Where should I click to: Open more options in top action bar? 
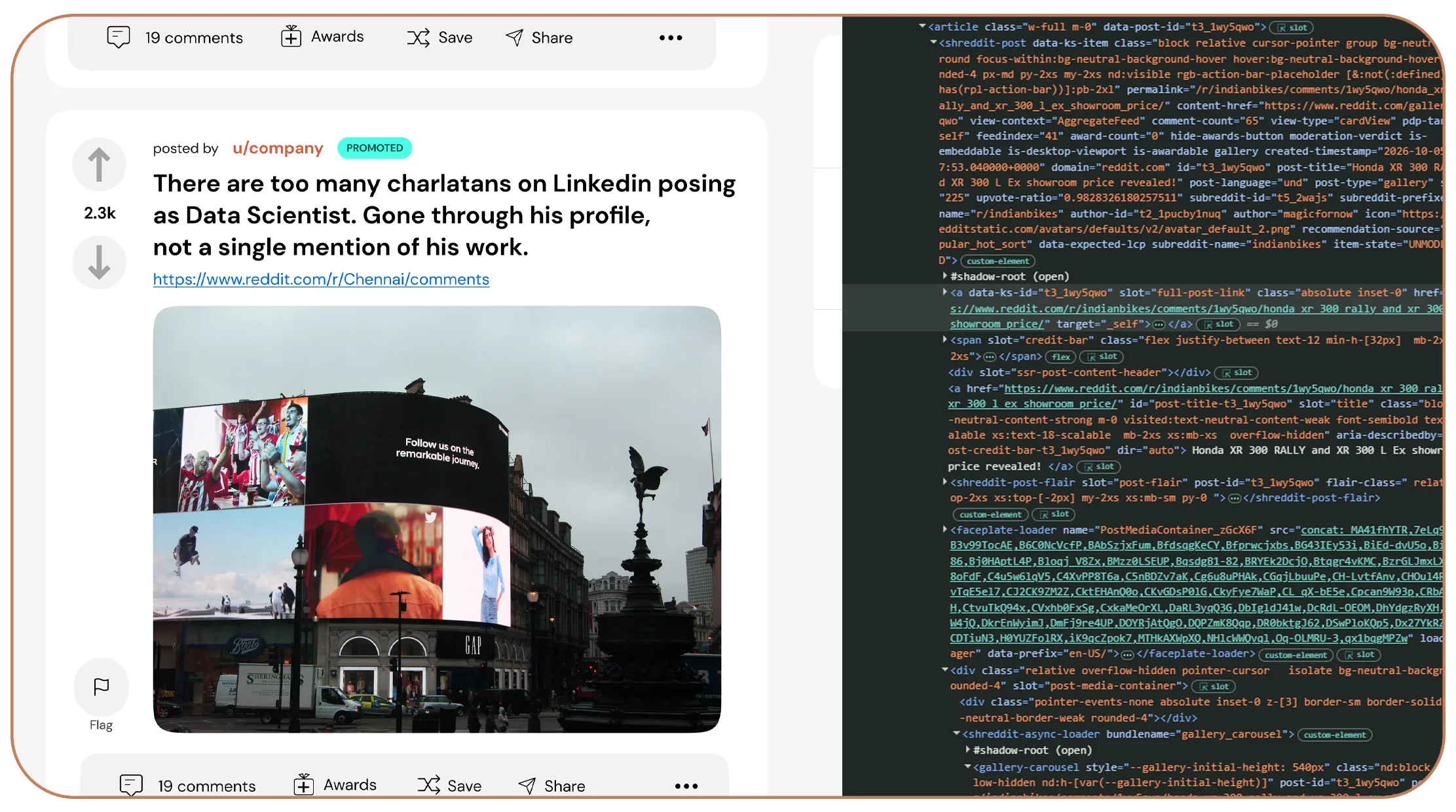point(671,38)
